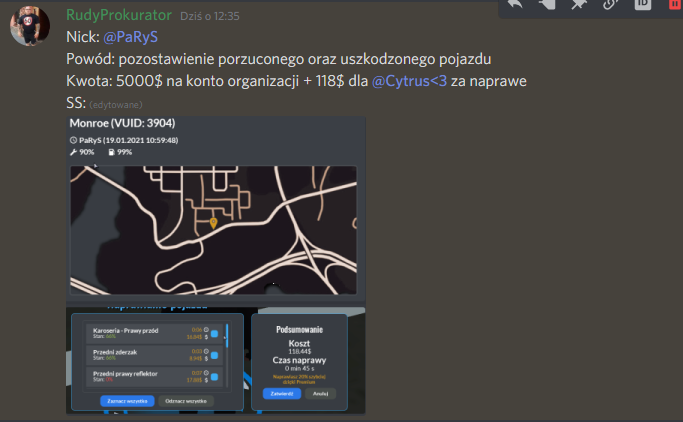Image resolution: width=683 pixels, height=422 pixels.
Task: Click the (edytowane) edited label
Action: point(116,105)
